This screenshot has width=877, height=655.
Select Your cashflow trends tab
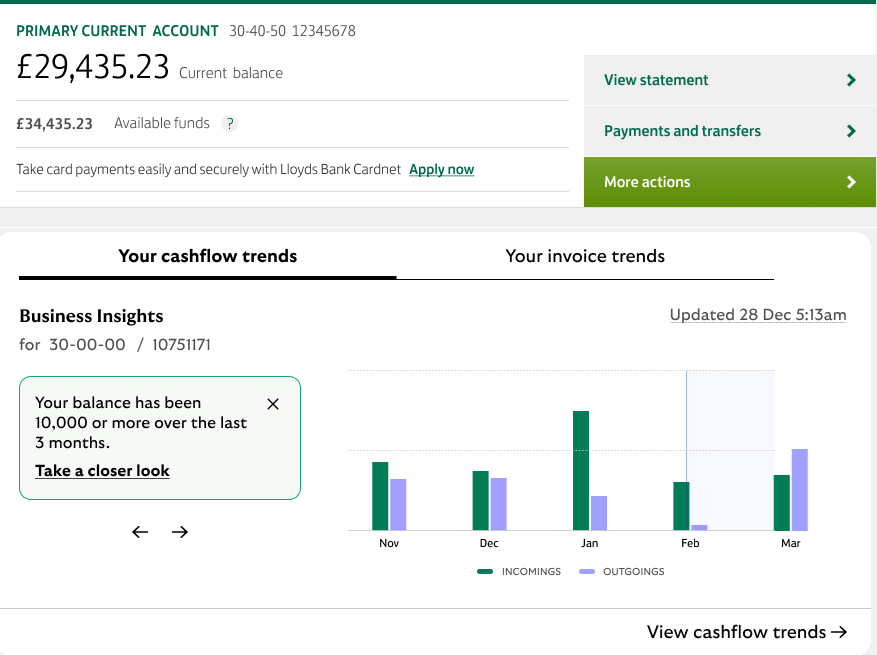[207, 256]
